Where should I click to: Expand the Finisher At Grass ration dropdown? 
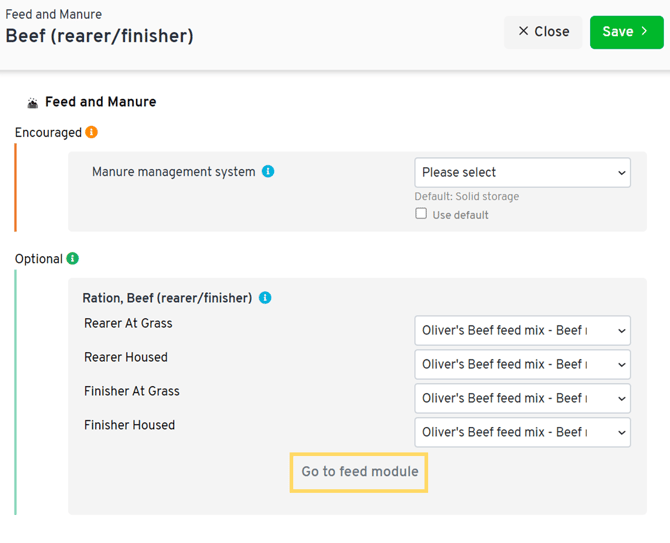(x=522, y=398)
